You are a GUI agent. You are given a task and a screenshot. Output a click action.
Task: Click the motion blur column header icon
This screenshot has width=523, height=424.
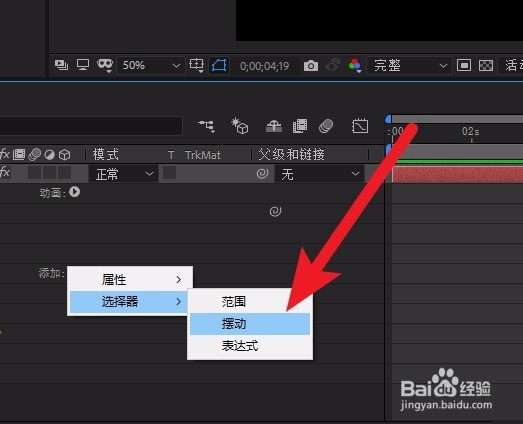35,154
